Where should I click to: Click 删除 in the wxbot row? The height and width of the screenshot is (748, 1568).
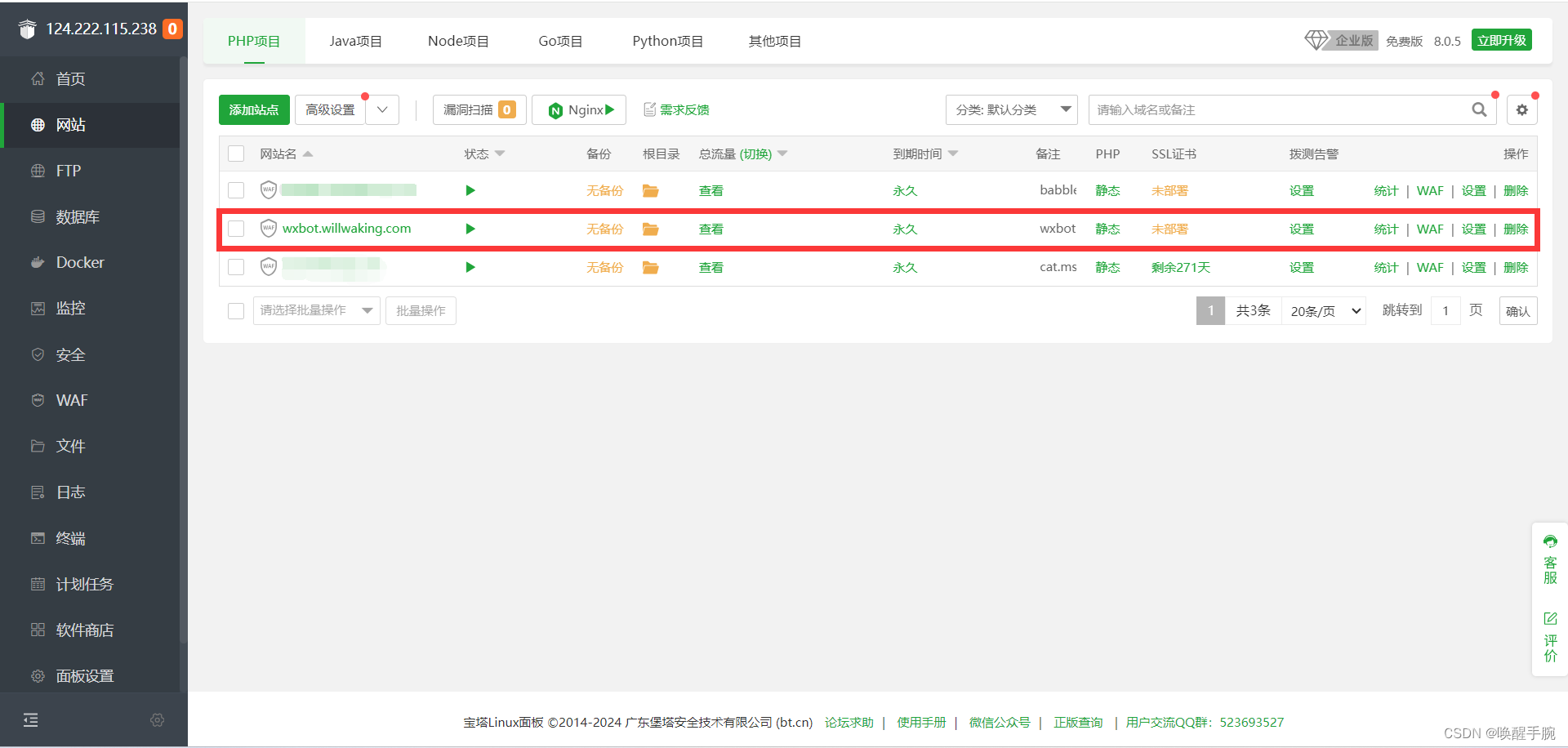click(1516, 229)
